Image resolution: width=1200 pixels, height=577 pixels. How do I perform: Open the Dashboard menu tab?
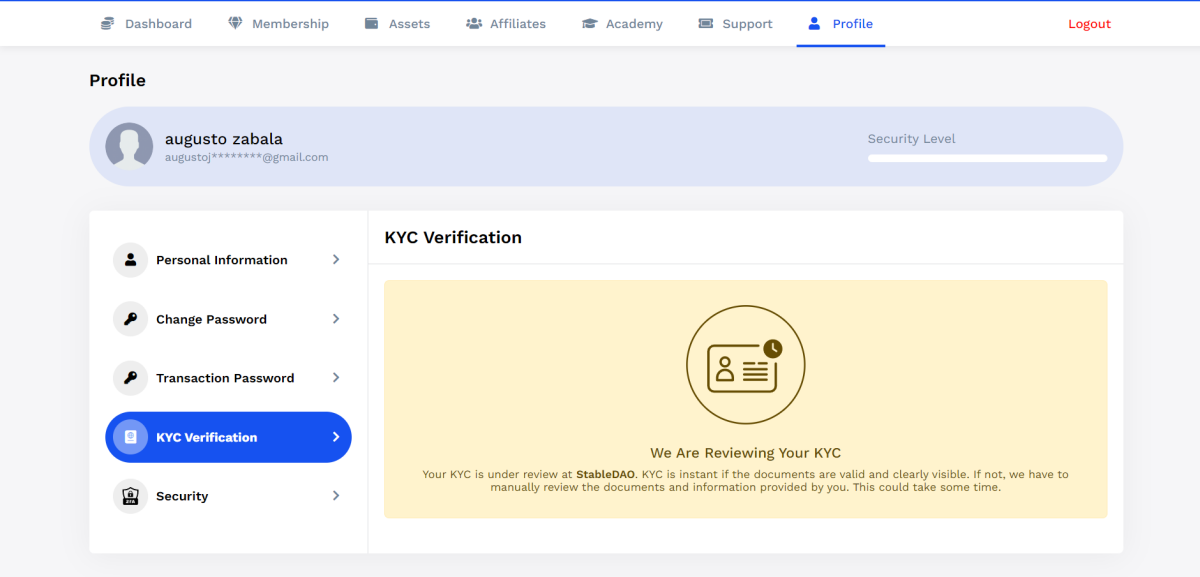point(146,23)
